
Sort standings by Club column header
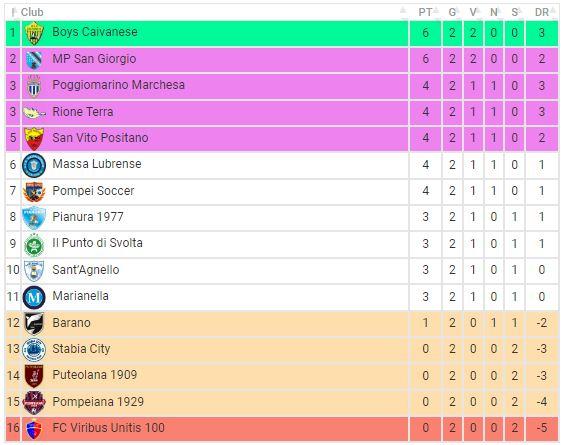coord(32,12)
